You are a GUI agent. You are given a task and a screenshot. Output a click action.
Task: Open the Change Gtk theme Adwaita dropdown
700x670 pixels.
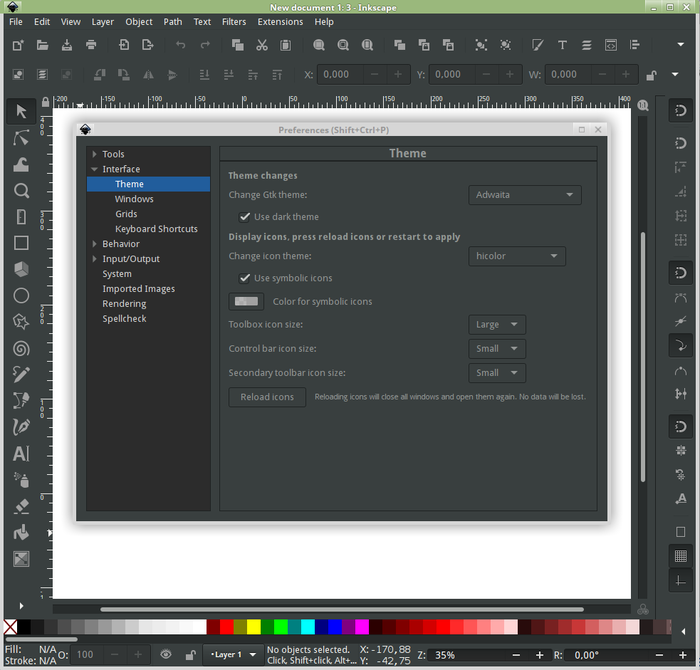click(525, 195)
